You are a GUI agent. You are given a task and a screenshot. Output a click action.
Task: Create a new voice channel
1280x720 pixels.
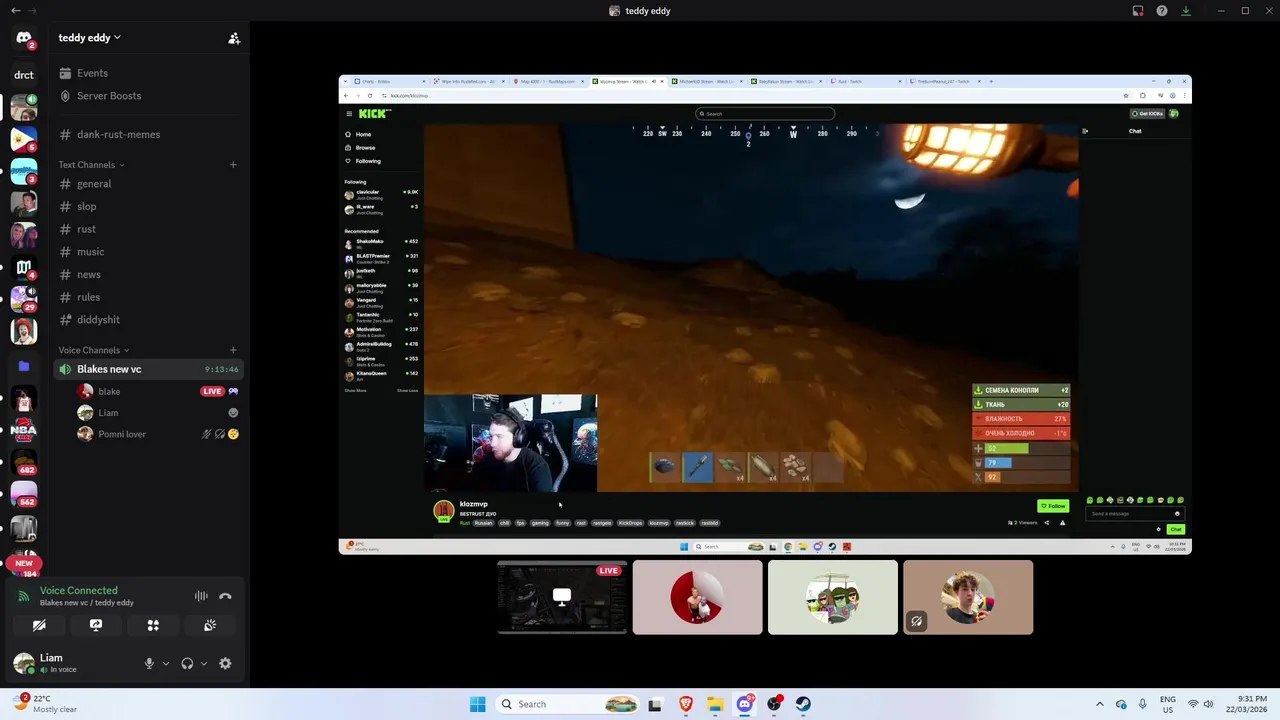tap(233, 350)
